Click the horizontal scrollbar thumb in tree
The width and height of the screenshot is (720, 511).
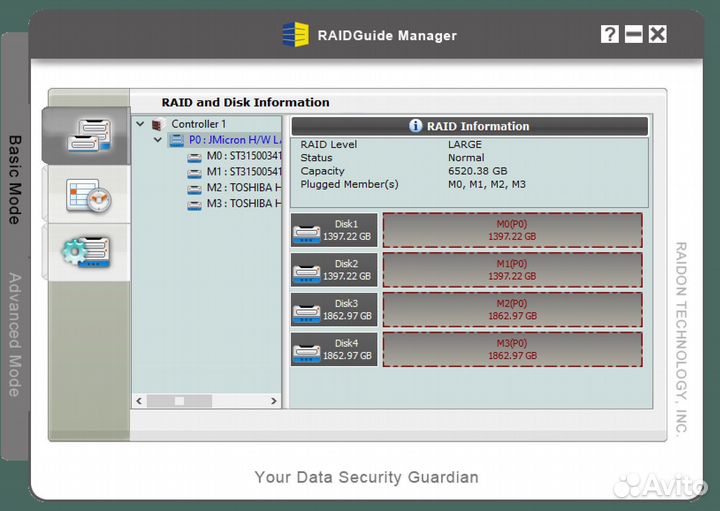coord(180,401)
